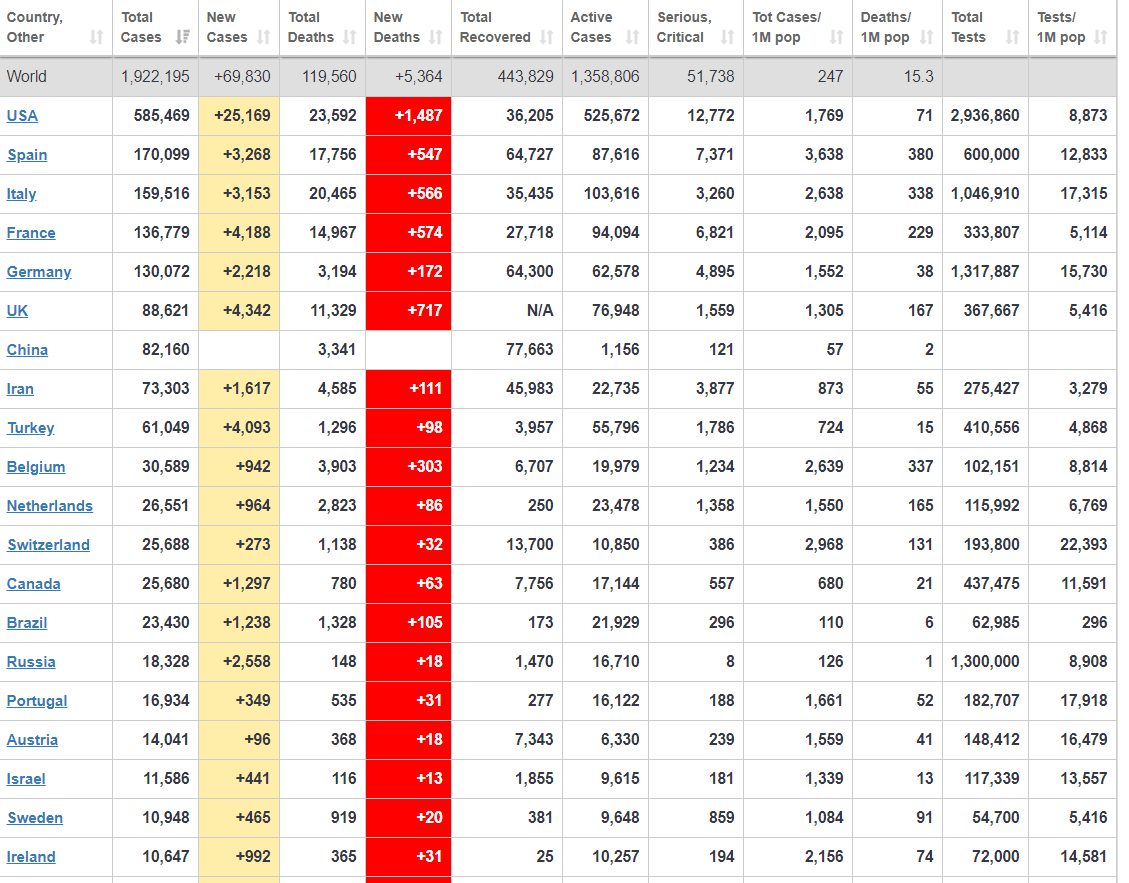Open the Spain country link
1129x883 pixels.
click(27, 155)
